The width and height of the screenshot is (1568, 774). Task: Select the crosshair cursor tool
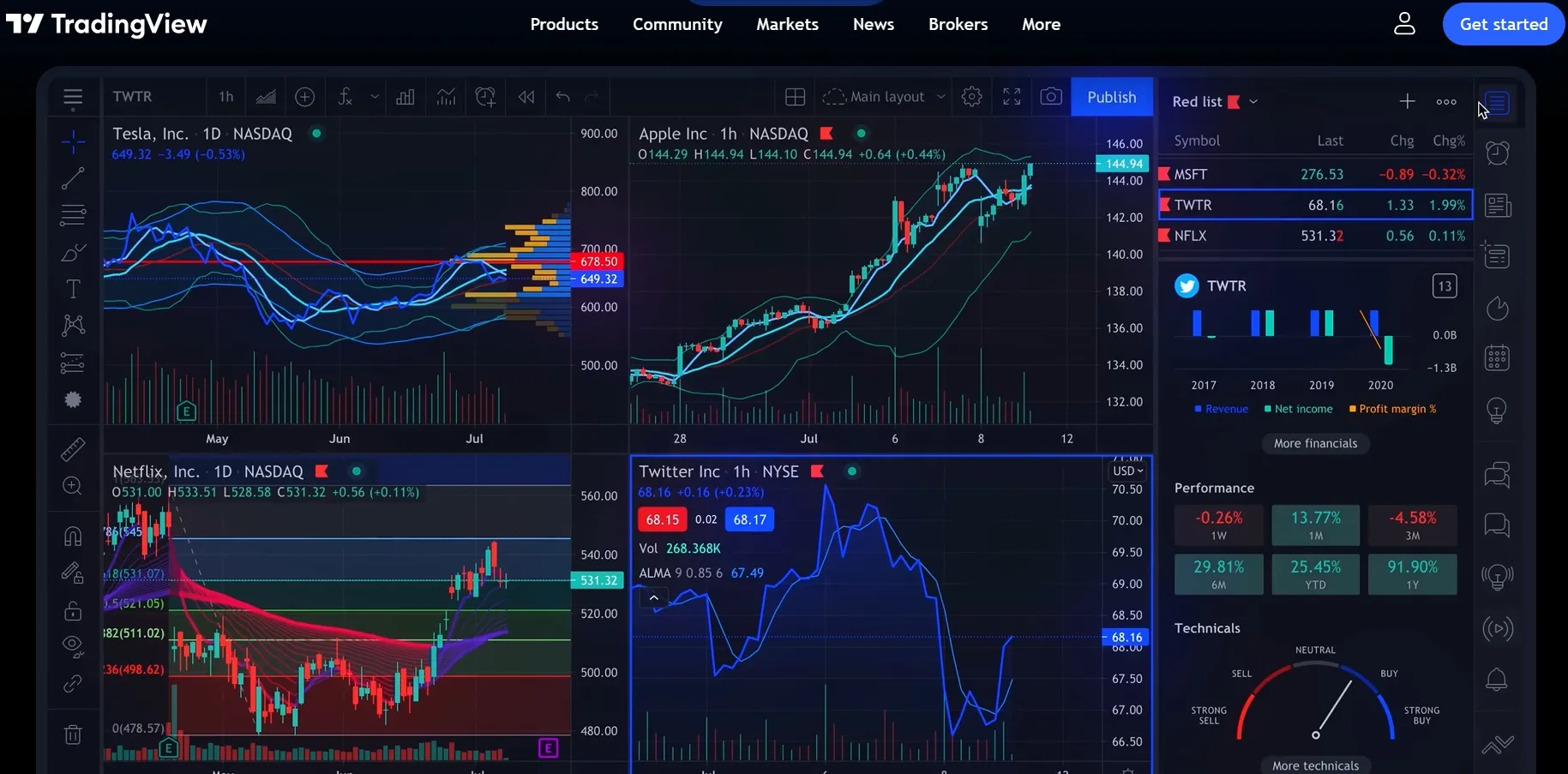pyautogui.click(x=73, y=141)
